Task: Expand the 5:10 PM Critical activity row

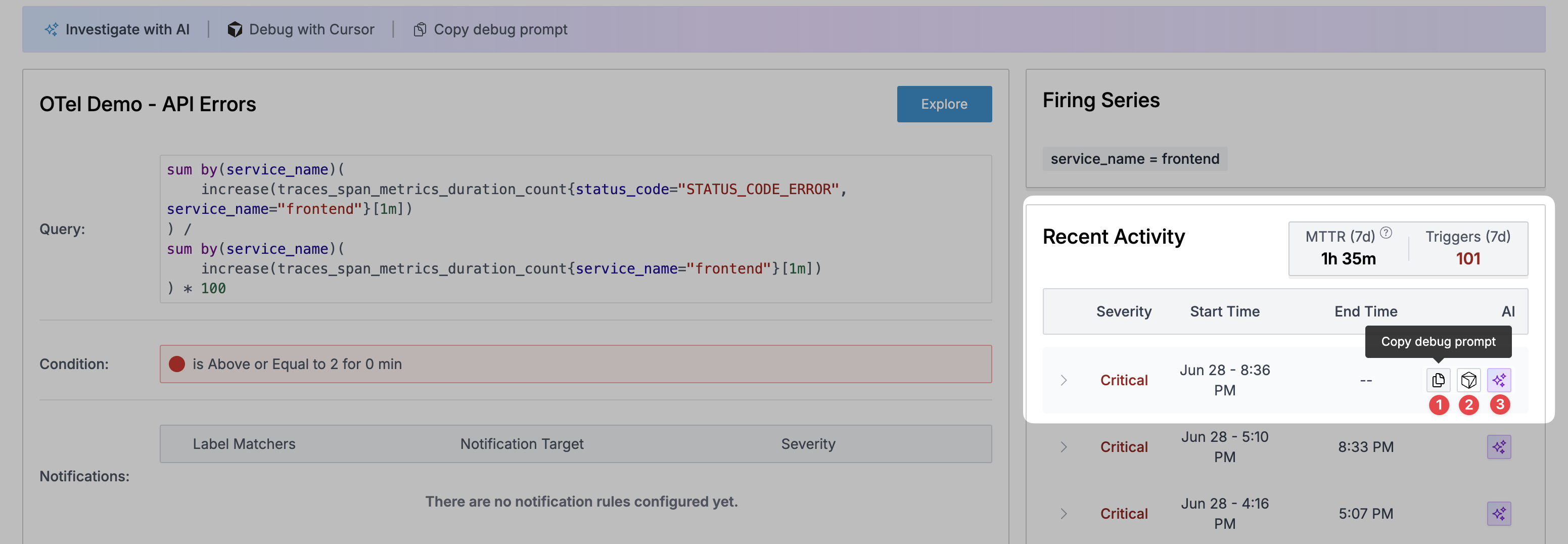Action: (1064, 447)
